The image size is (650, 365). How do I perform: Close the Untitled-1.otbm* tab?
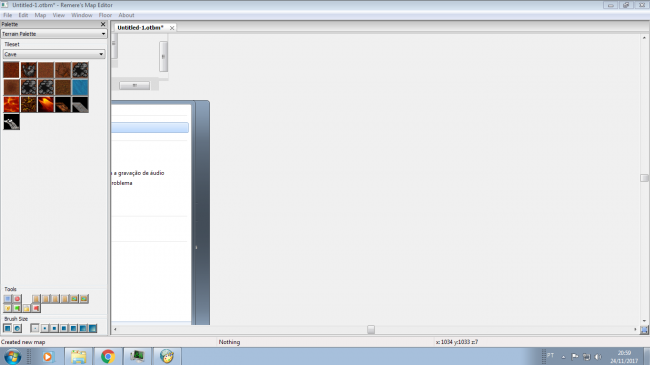(x=172, y=28)
